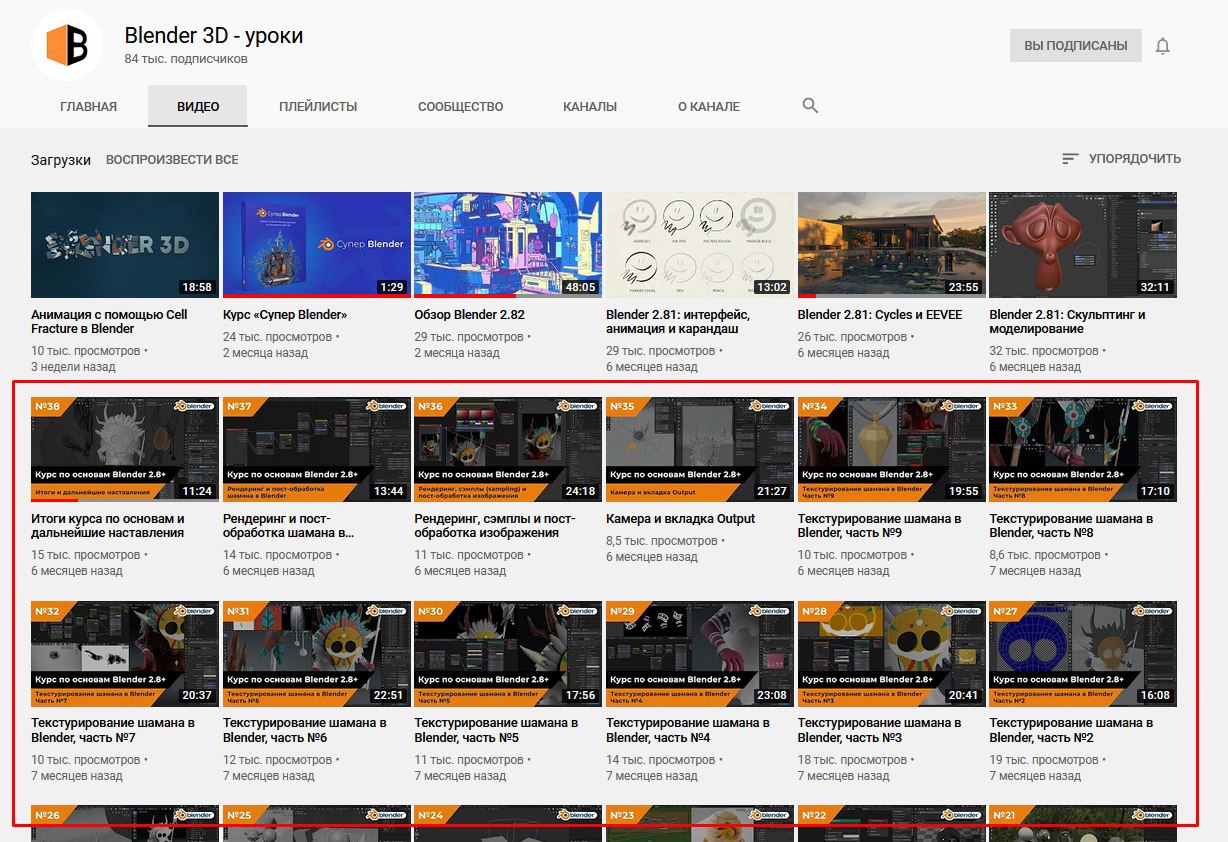Click title Текстурирование шамана часть №8
This screenshot has width=1228, height=842.
1071,526
